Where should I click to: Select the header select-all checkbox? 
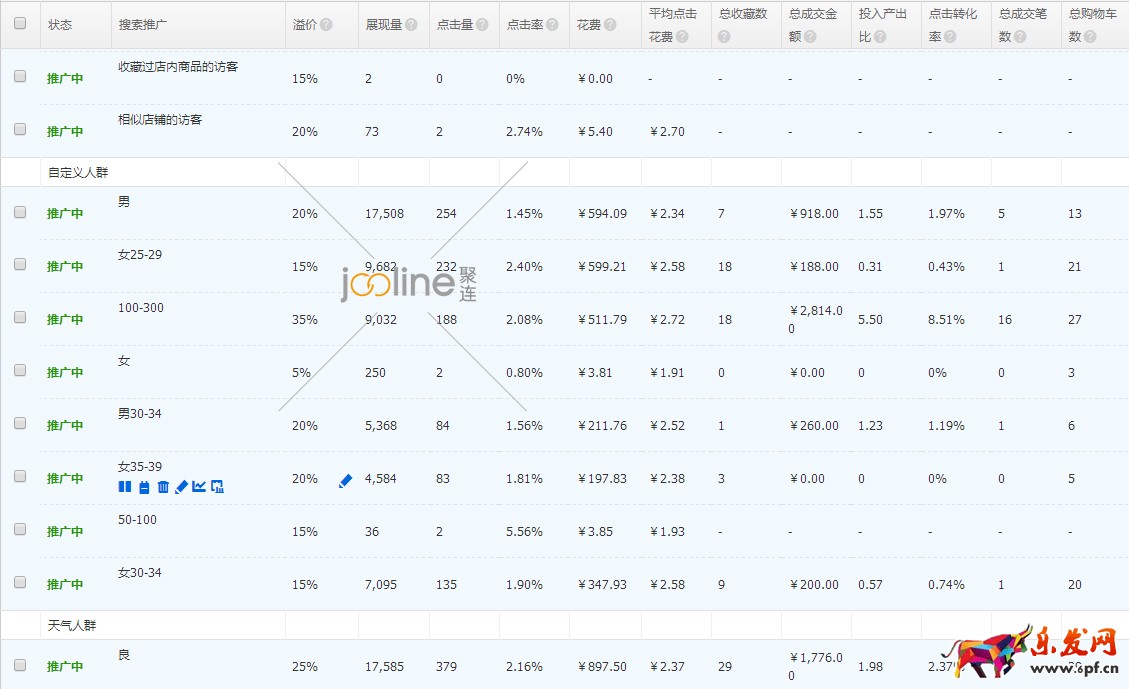tap(19, 25)
